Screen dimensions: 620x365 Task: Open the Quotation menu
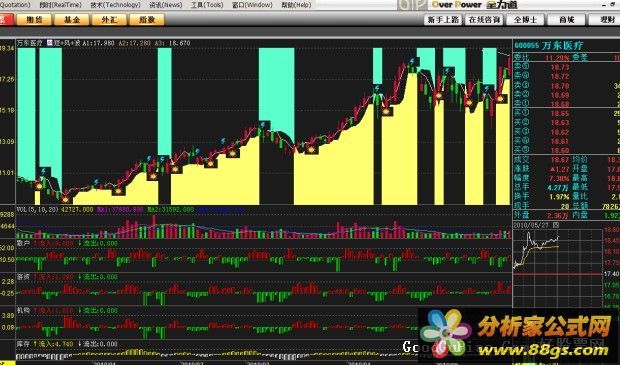pos(15,5)
